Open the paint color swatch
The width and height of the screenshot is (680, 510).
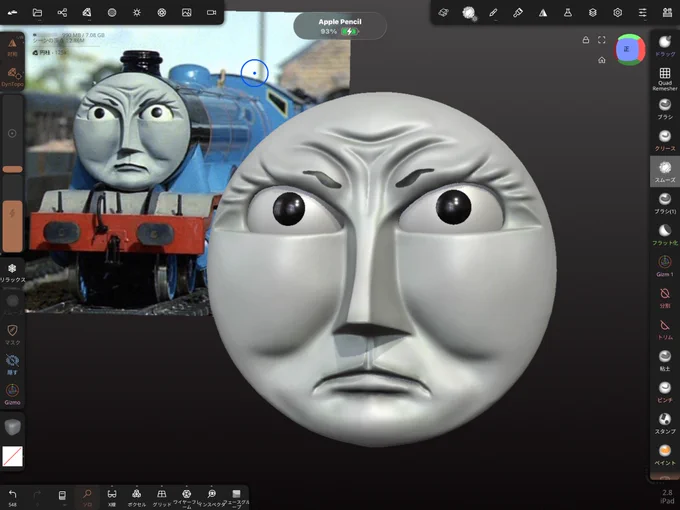click(x=13, y=456)
